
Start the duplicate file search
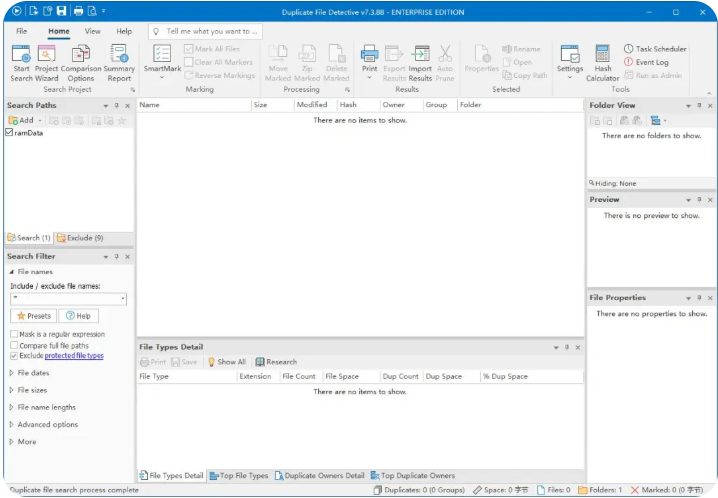click(21, 63)
